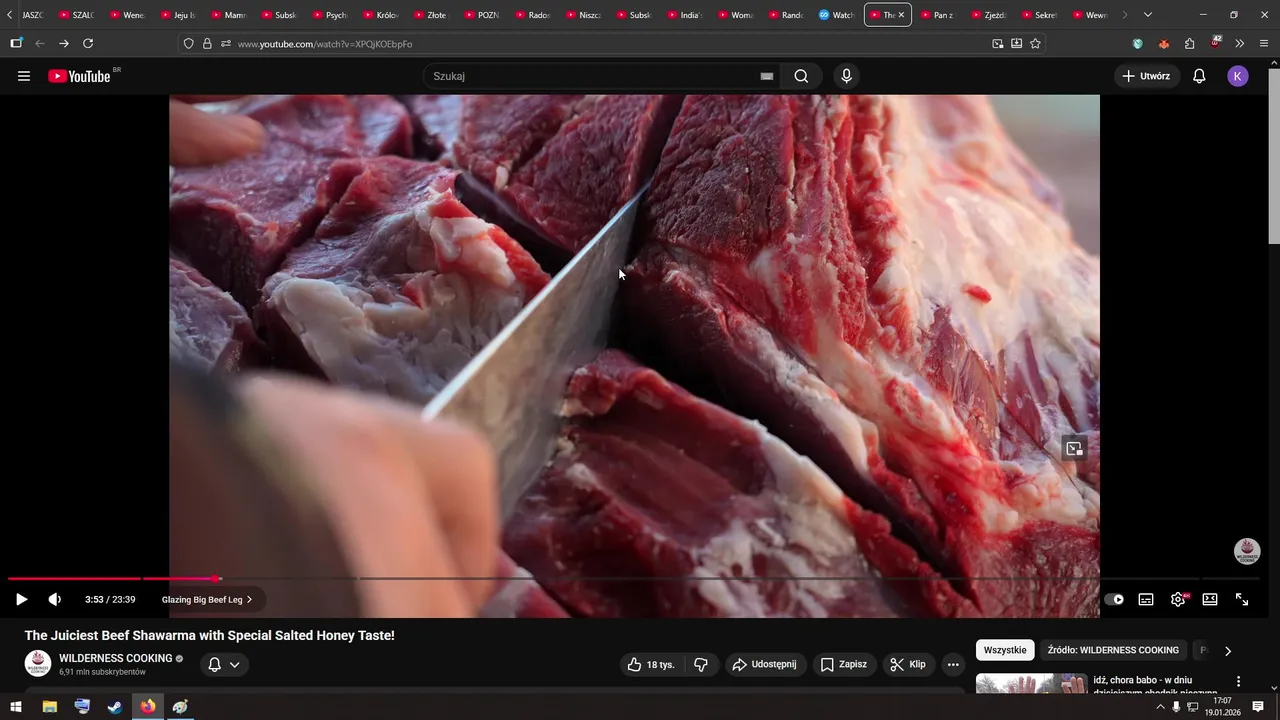This screenshot has height=720, width=1280.
Task: Select the Źródło: WILDERNESS COOKING chip
Action: (1113, 650)
